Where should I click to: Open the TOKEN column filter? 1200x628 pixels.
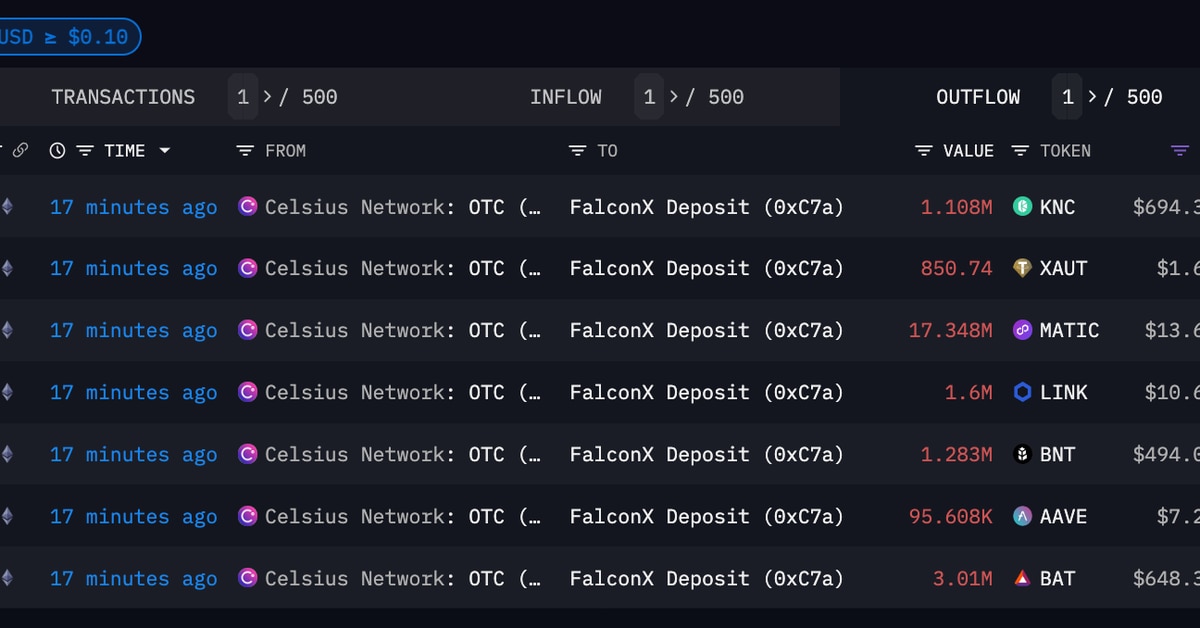1020,151
